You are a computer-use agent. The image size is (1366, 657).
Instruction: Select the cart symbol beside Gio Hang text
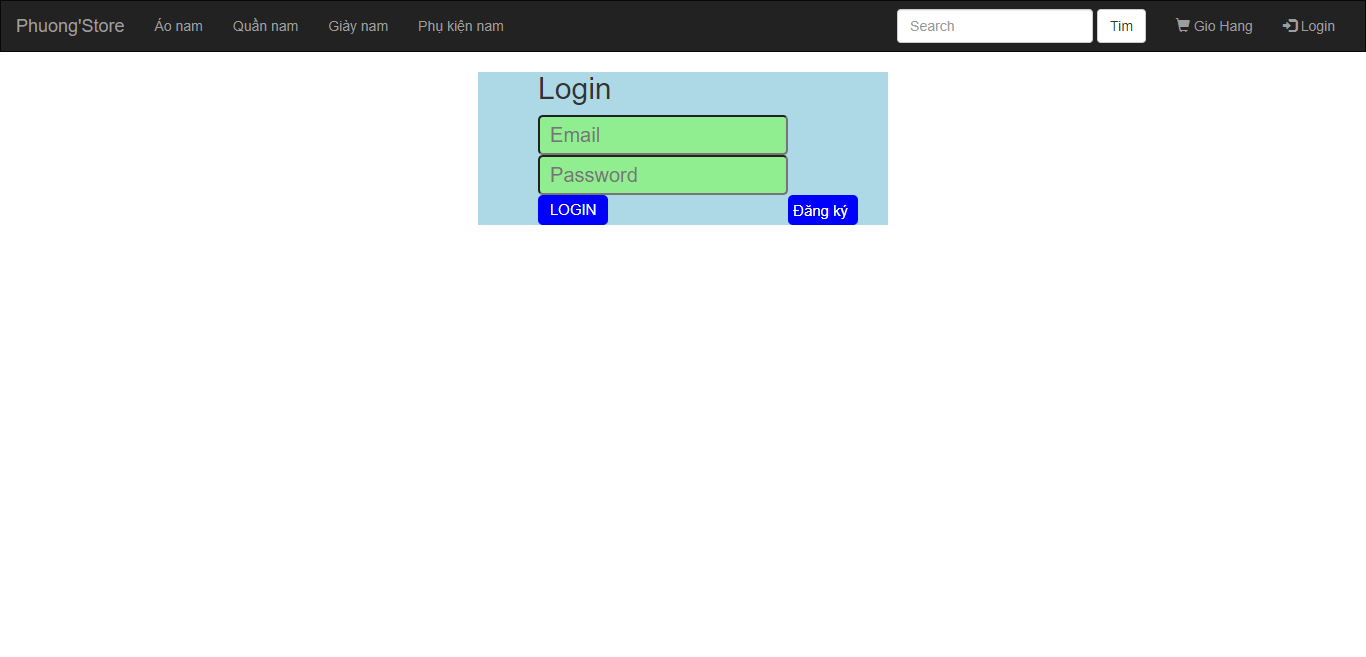(x=1181, y=25)
